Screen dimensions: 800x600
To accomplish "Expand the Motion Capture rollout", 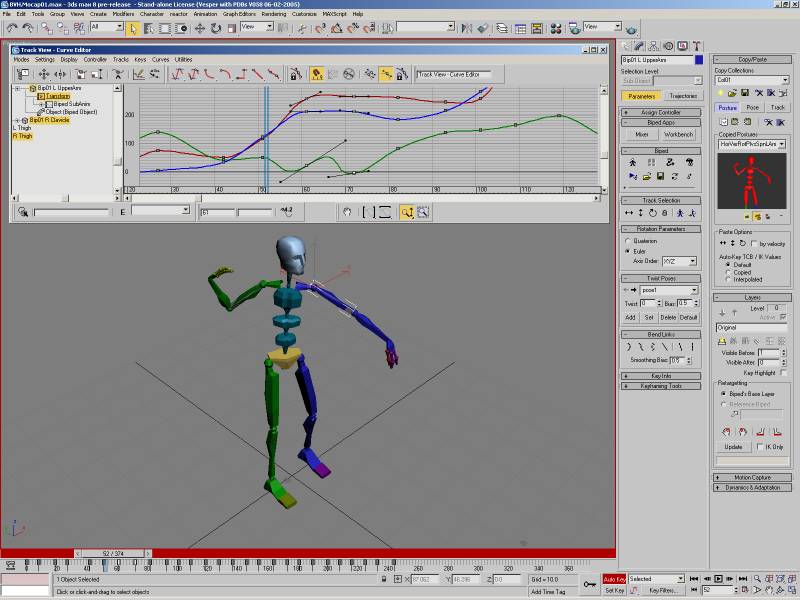I will (x=752, y=477).
